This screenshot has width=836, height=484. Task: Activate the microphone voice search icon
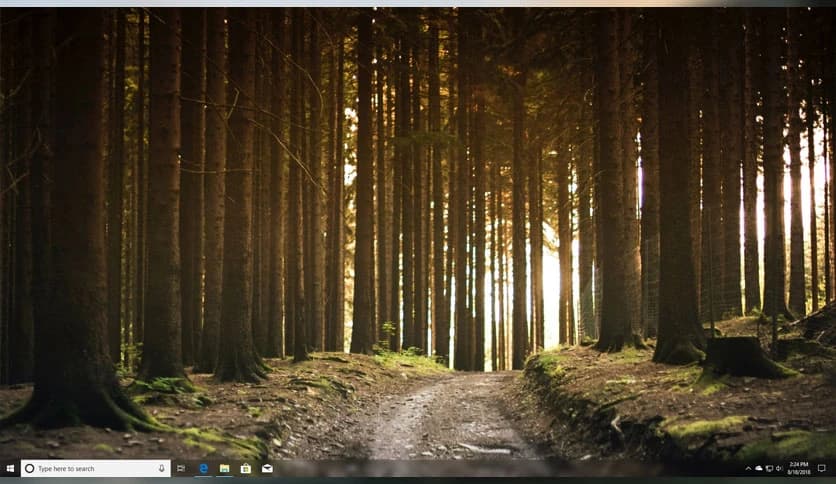162,469
